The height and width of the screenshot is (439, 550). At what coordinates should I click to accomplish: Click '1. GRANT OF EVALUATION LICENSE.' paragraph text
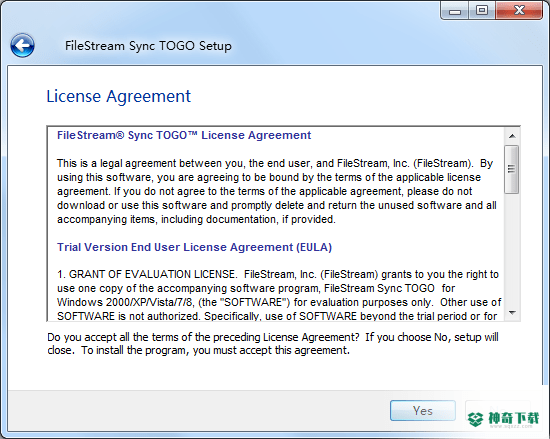click(279, 295)
